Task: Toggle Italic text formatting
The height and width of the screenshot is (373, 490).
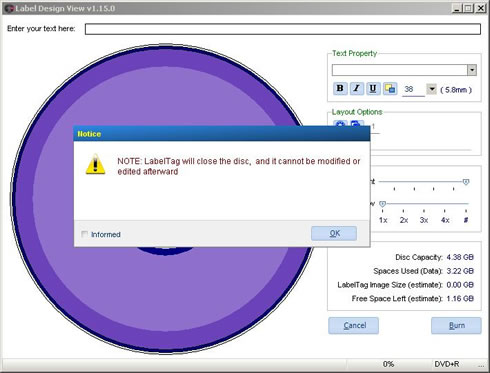Action: [x=356, y=89]
